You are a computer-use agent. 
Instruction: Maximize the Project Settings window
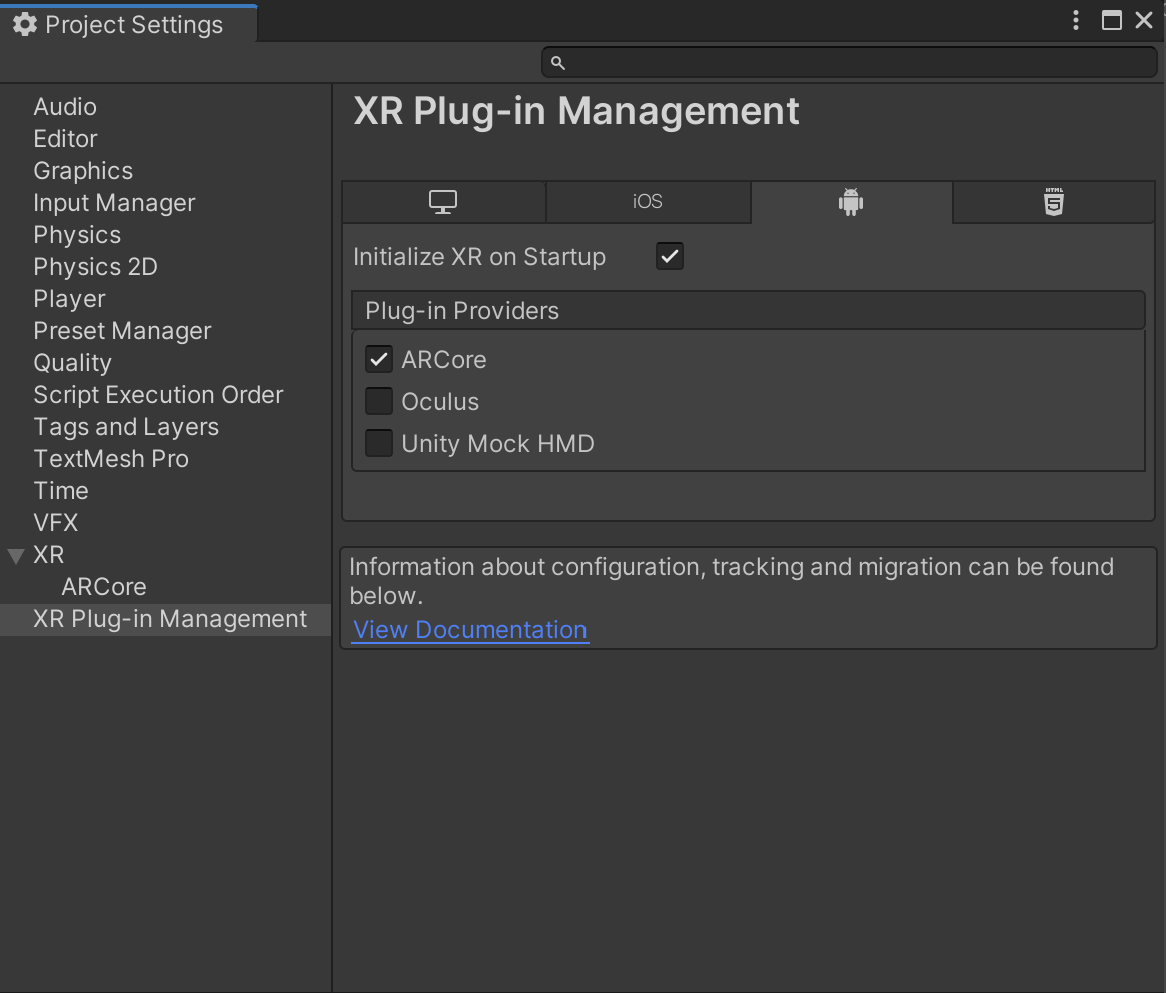tap(1111, 21)
